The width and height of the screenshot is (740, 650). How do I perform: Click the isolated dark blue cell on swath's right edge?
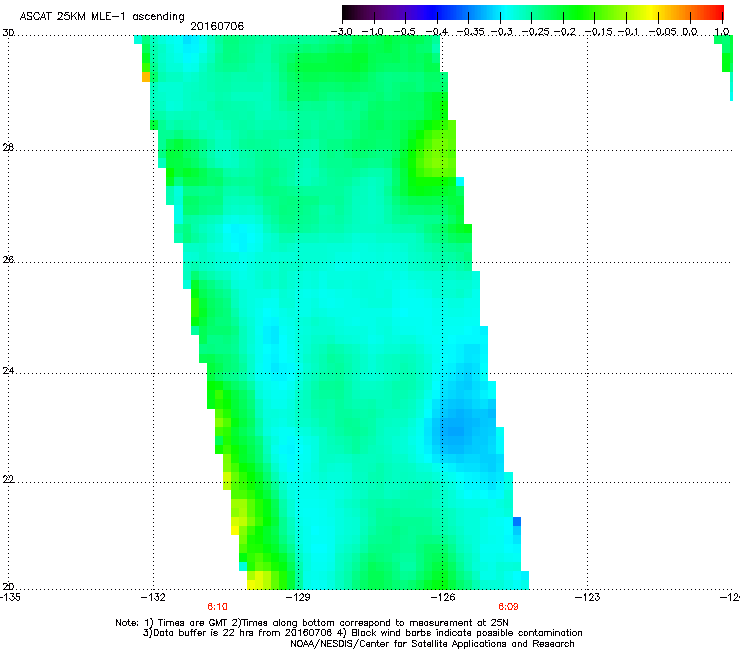point(517,522)
